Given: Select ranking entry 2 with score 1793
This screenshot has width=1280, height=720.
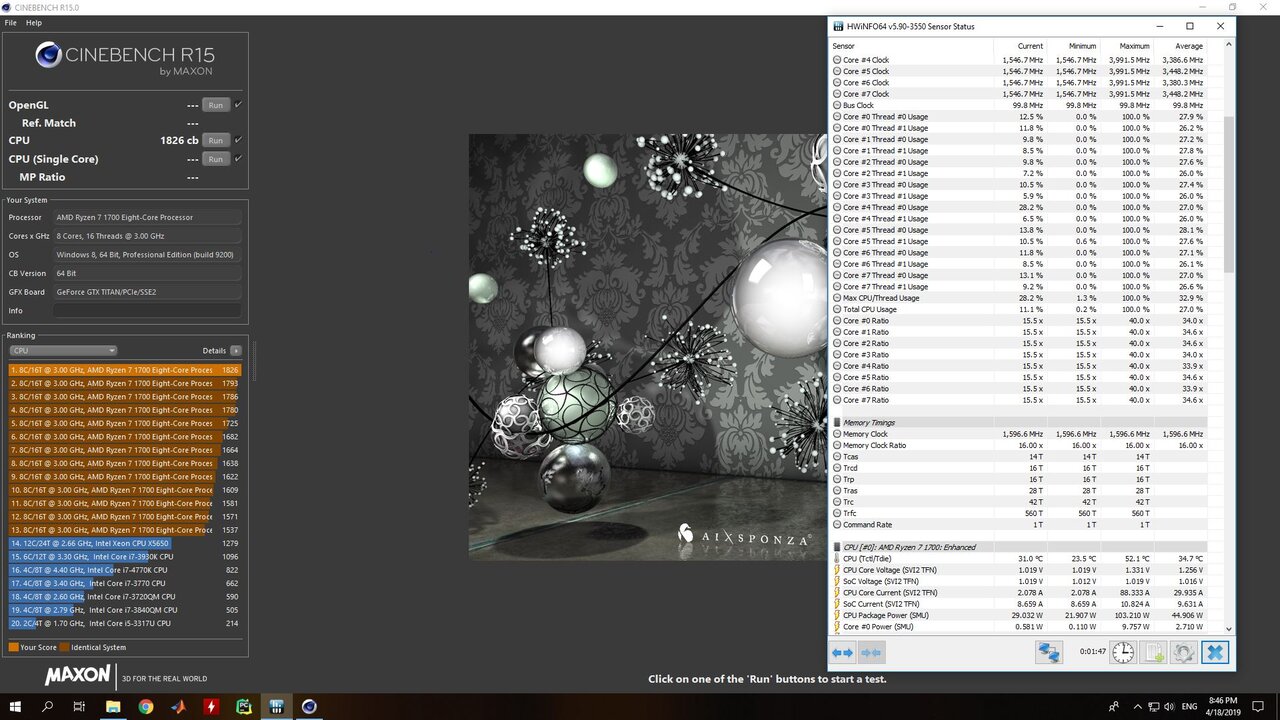Looking at the screenshot, I should (x=125, y=383).
